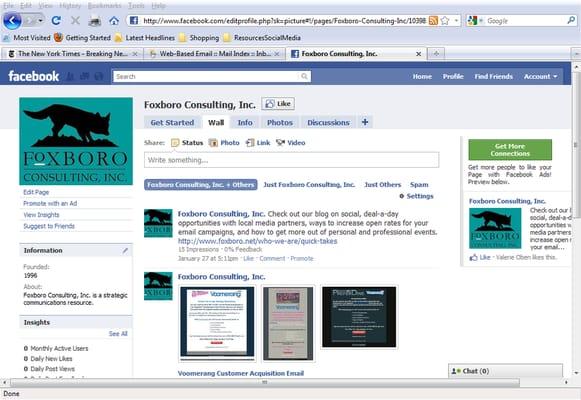The image size is (581, 400).
Task: Open the Bookmarks menu
Action: [104, 6]
